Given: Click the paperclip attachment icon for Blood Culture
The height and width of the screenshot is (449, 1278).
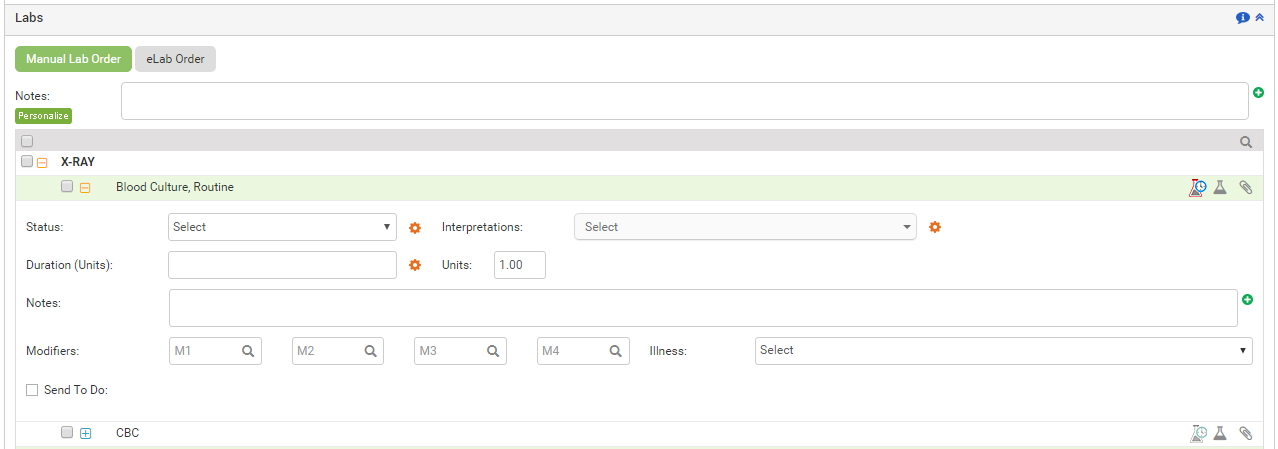Looking at the screenshot, I should click(1245, 187).
